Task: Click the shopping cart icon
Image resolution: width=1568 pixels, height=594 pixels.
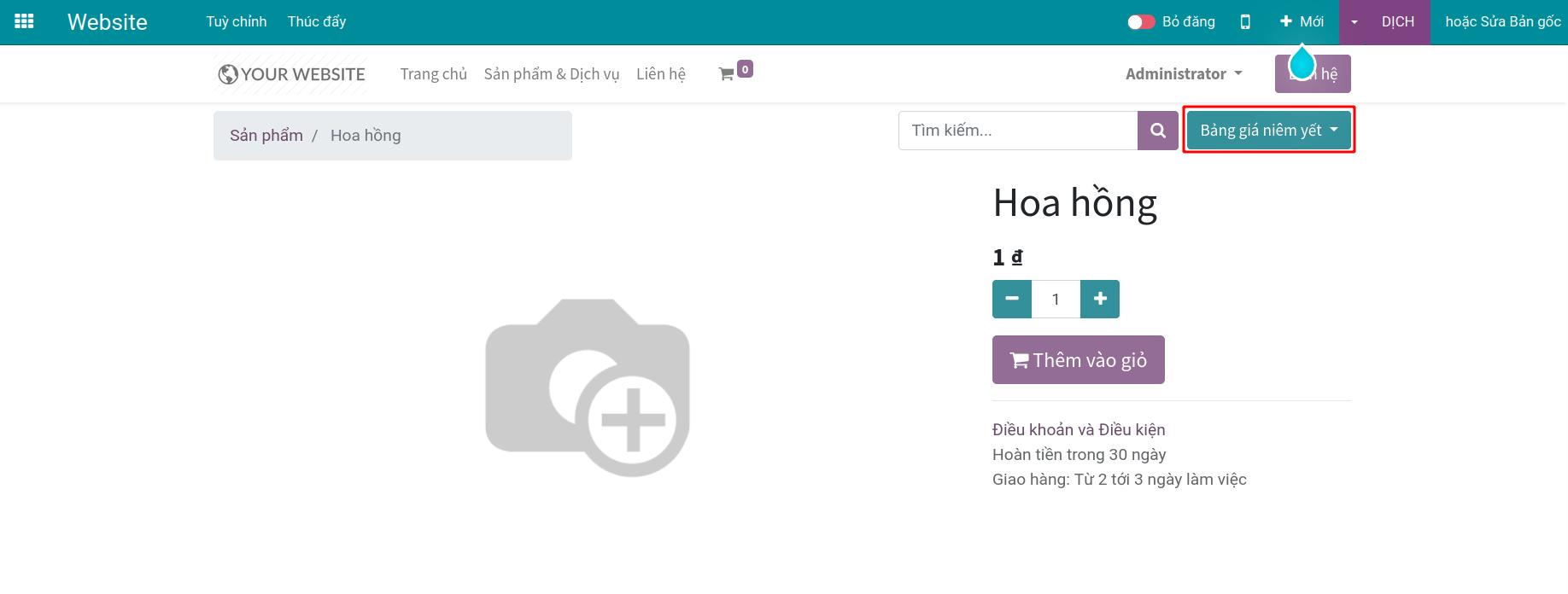Action: click(x=727, y=74)
